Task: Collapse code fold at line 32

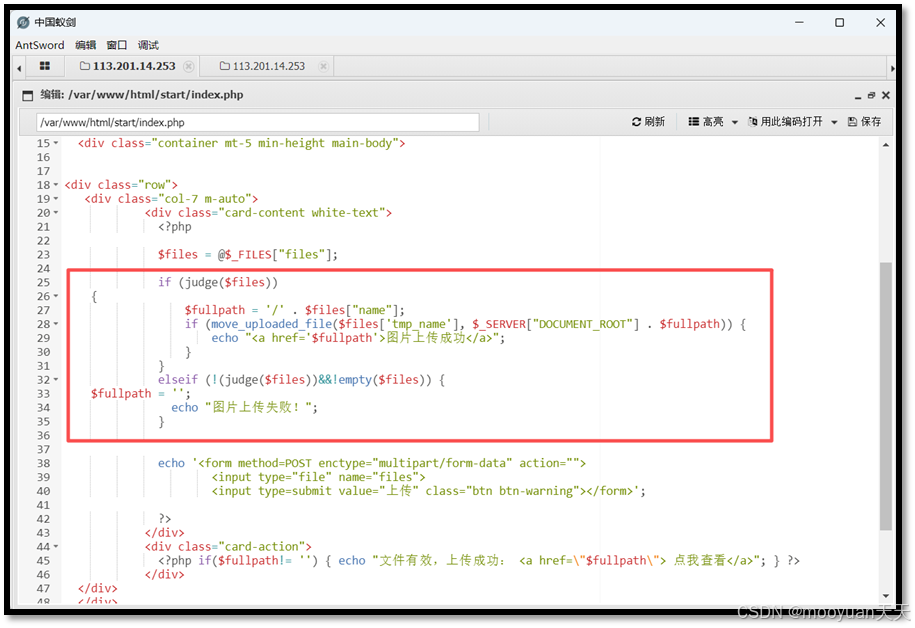Action: click(56, 380)
